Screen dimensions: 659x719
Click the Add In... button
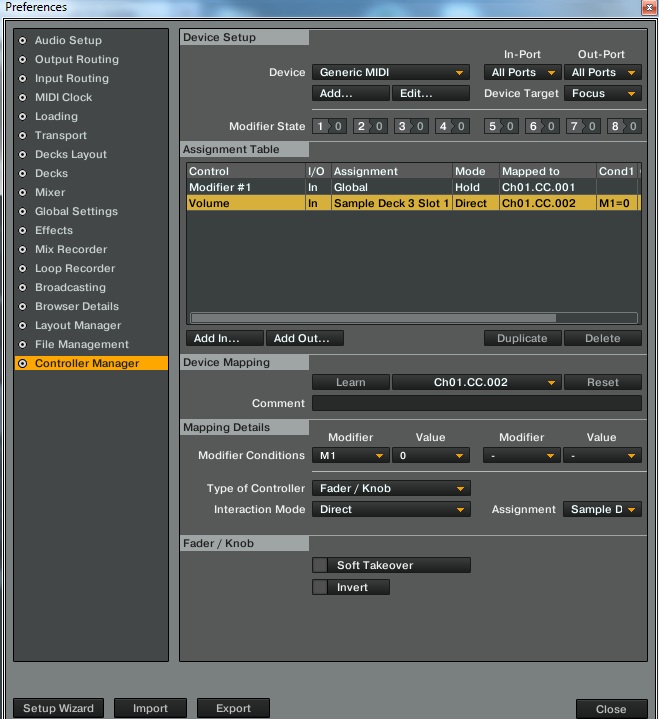225,338
